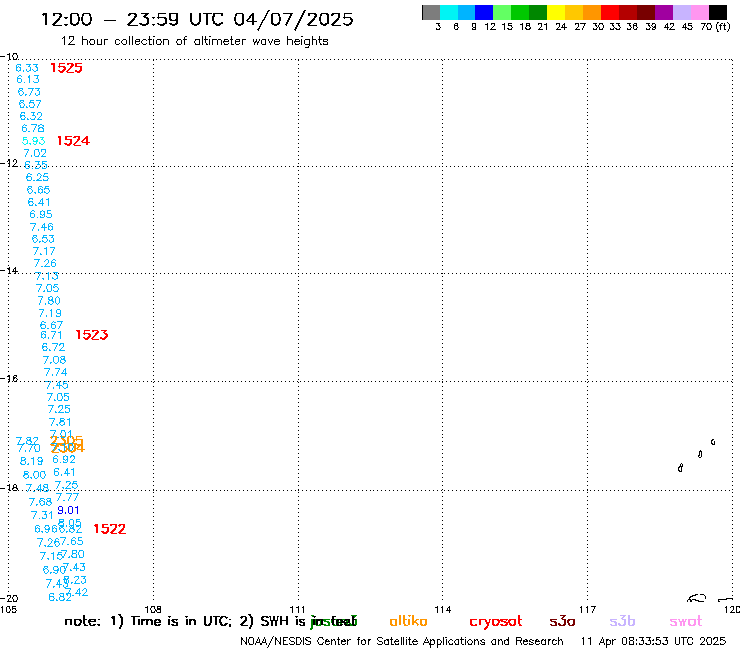This screenshot has width=740, height=650.
Task: Click the 8.23 wave height value
Action: (x=75, y=580)
